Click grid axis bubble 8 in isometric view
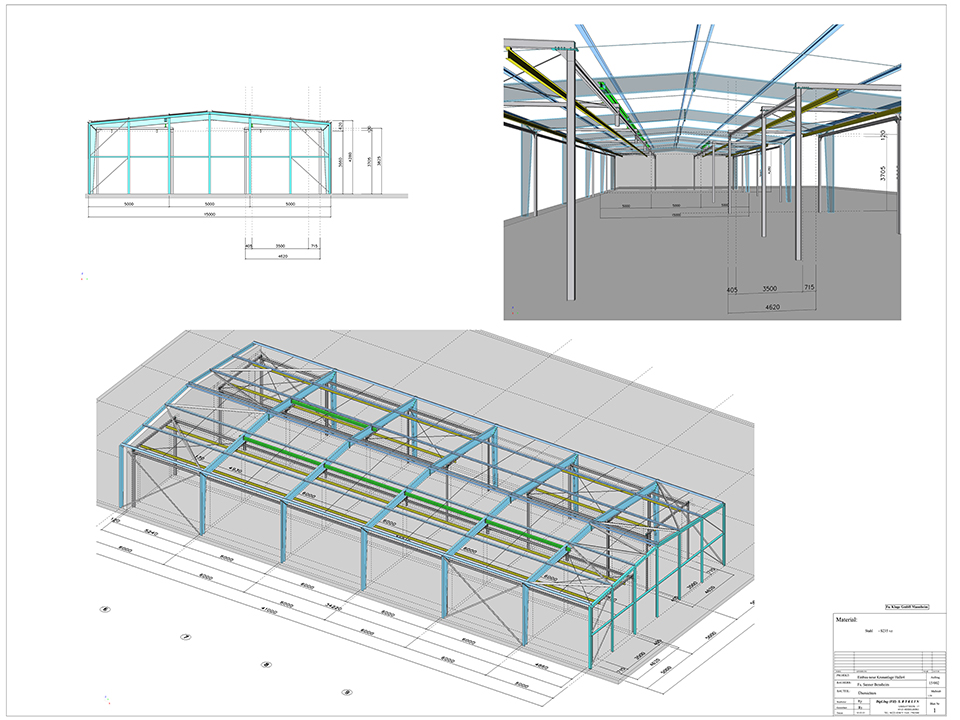960x720 pixels. tap(266, 663)
